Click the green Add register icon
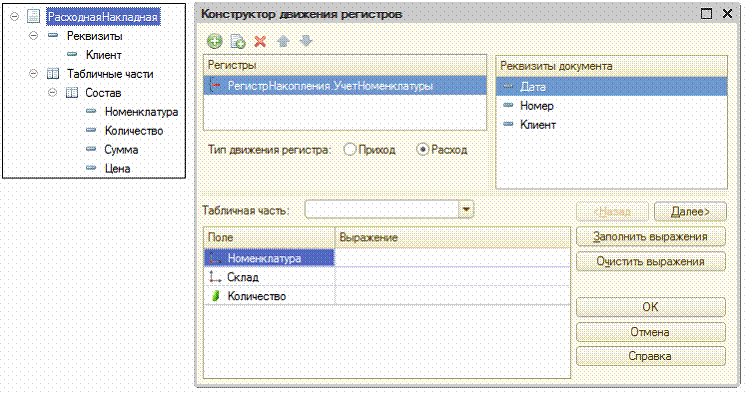Image resolution: width=746 pixels, height=393 pixels. coord(215,41)
